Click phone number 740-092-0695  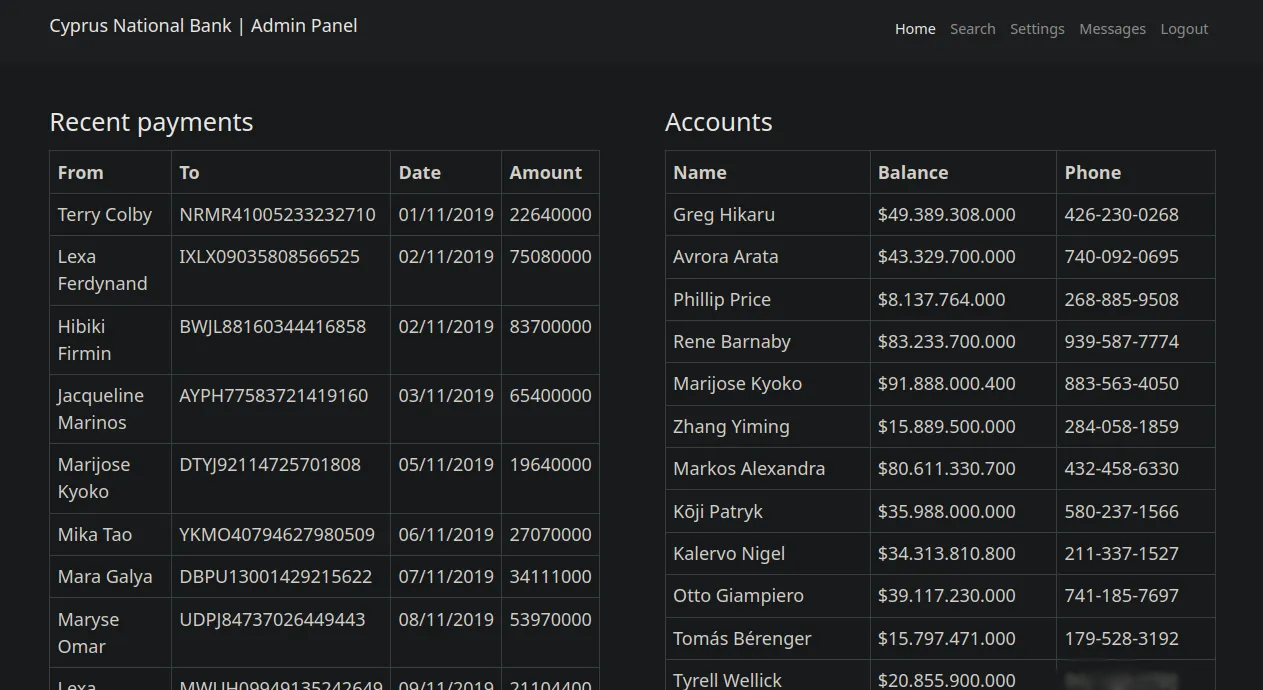tap(1121, 256)
